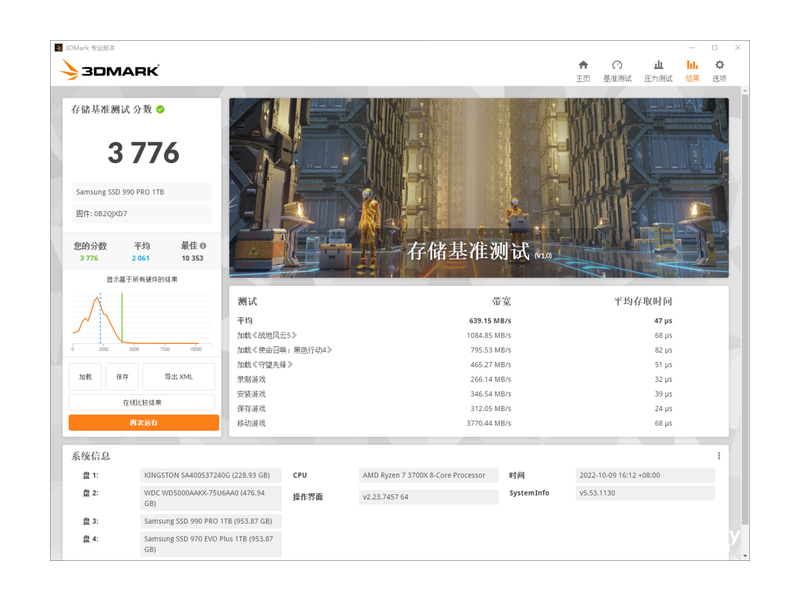Switch to Benchmarks (基准测试) tab

coord(617,71)
